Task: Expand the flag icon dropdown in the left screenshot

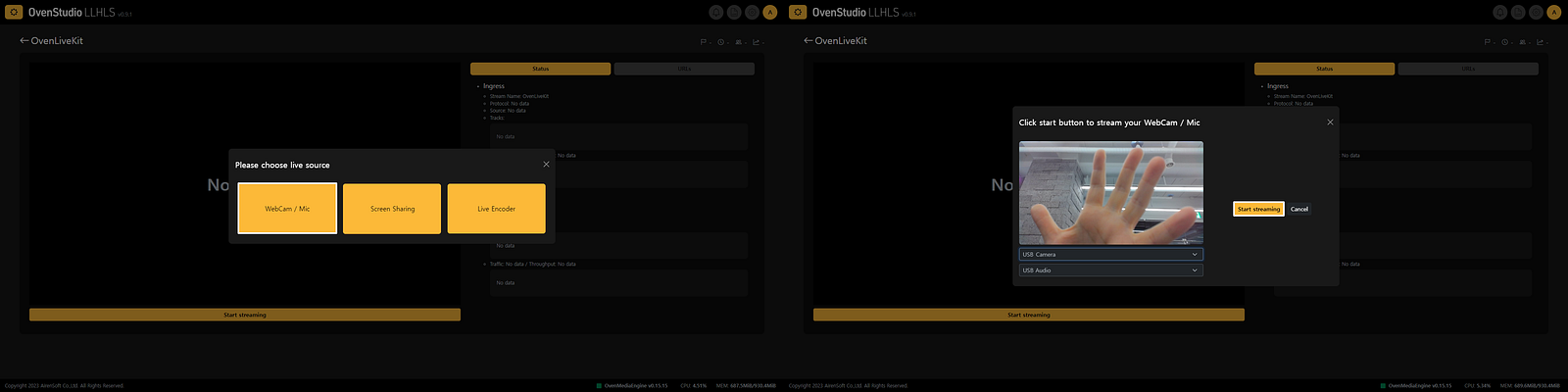Action: (705, 42)
